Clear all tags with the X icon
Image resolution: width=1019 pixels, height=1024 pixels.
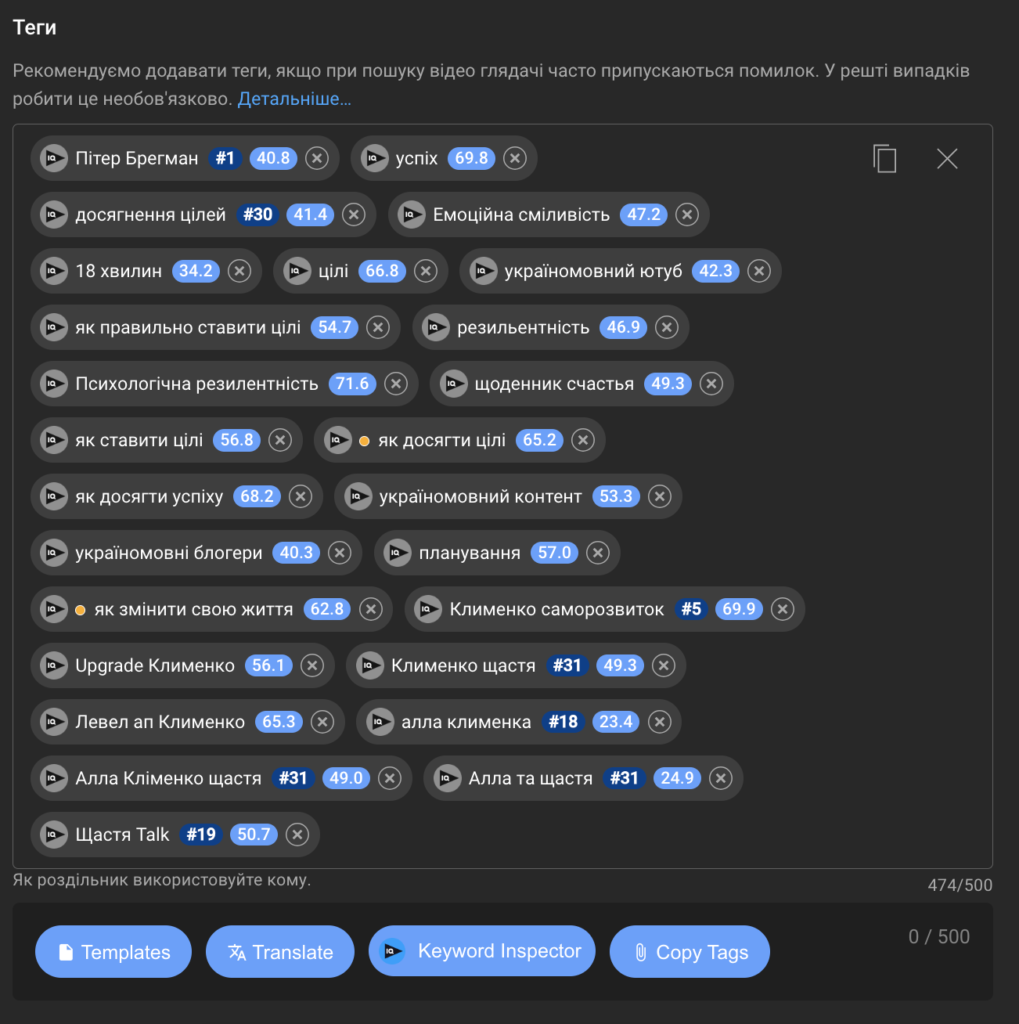point(947,159)
